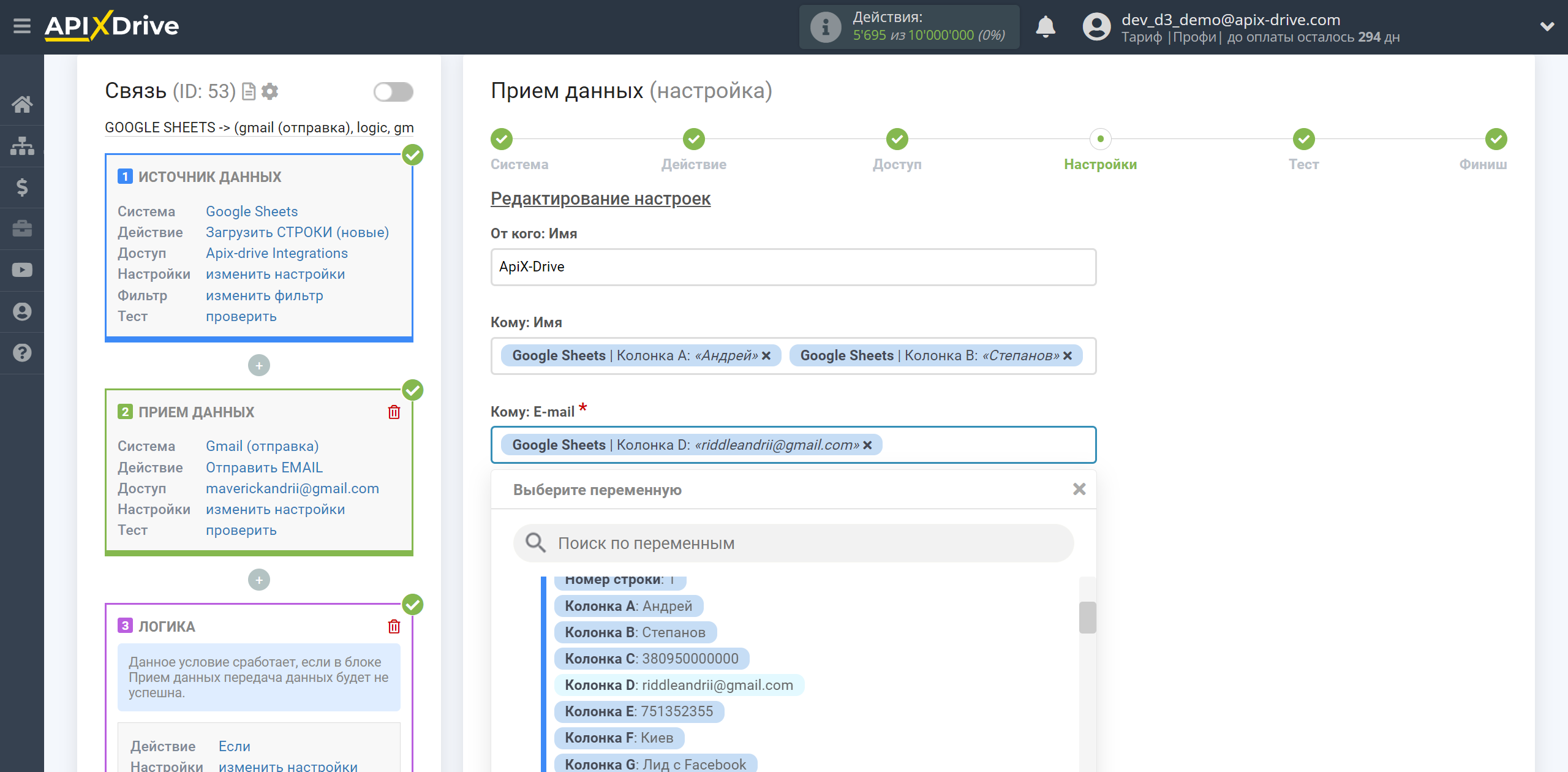1568x772 pixels.
Task: Select variable Колонка B: Степанов
Action: click(x=635, y=632)
